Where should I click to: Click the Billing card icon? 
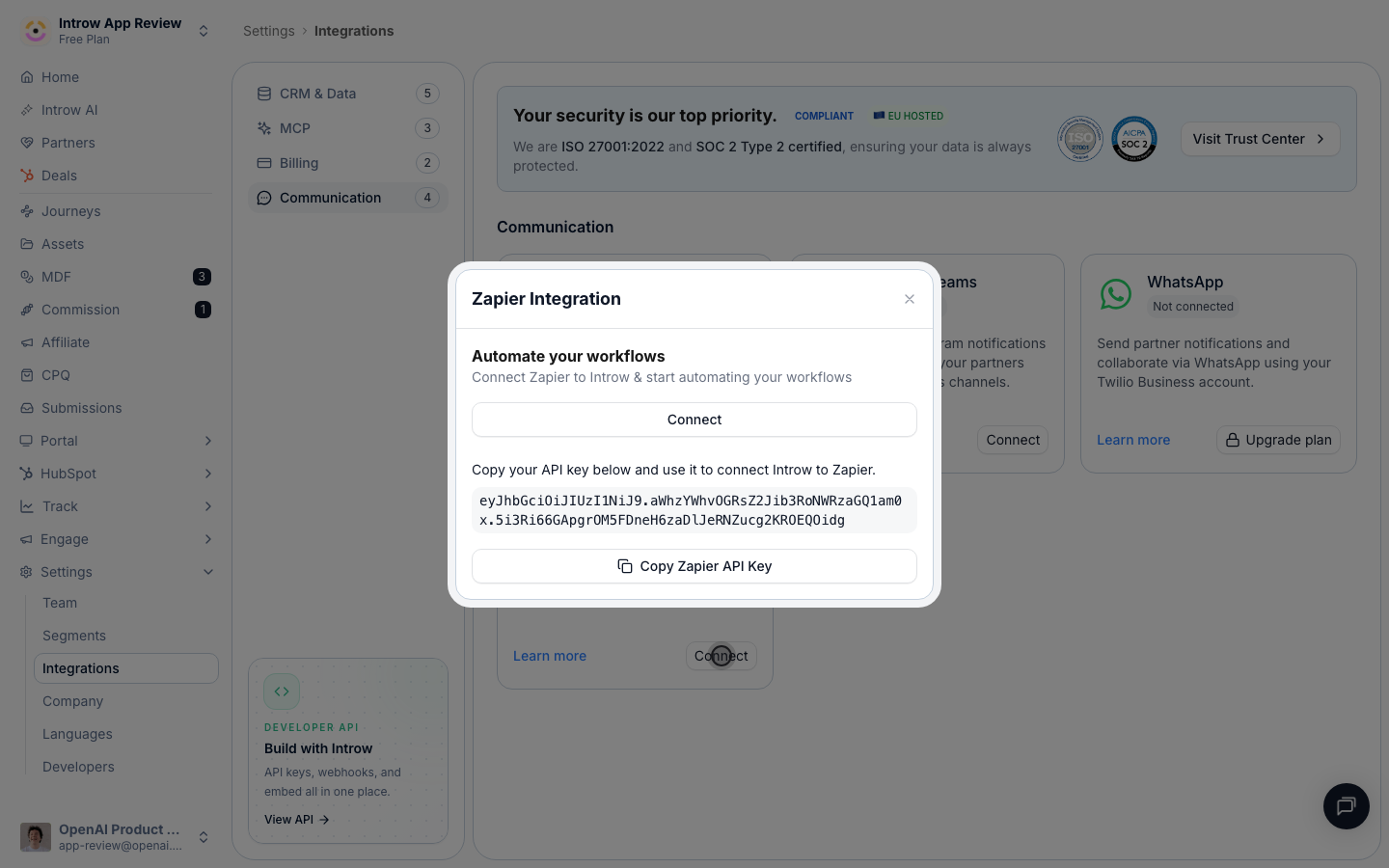tap(264, 163)
